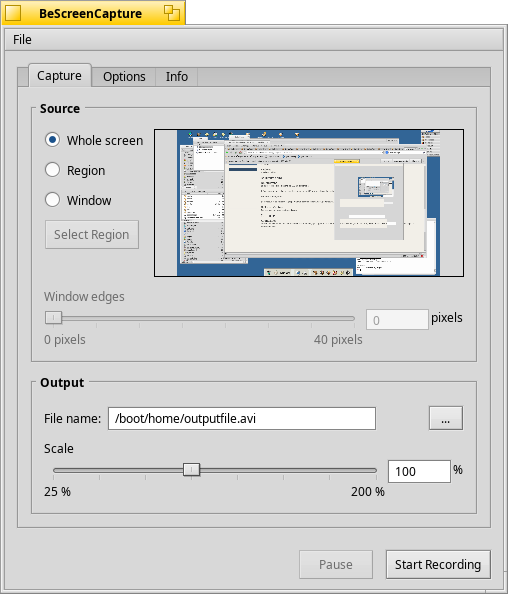The image size is (508, 594).
Task: Click the screen preview thumbnail
Action: (x=309, y=203)
